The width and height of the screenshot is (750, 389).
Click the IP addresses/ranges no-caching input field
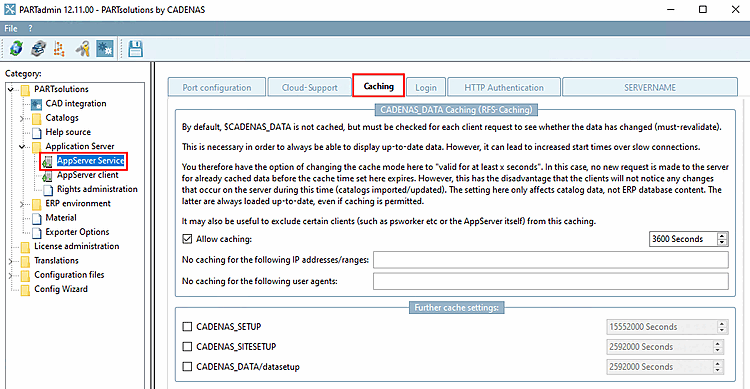point(551,260)
